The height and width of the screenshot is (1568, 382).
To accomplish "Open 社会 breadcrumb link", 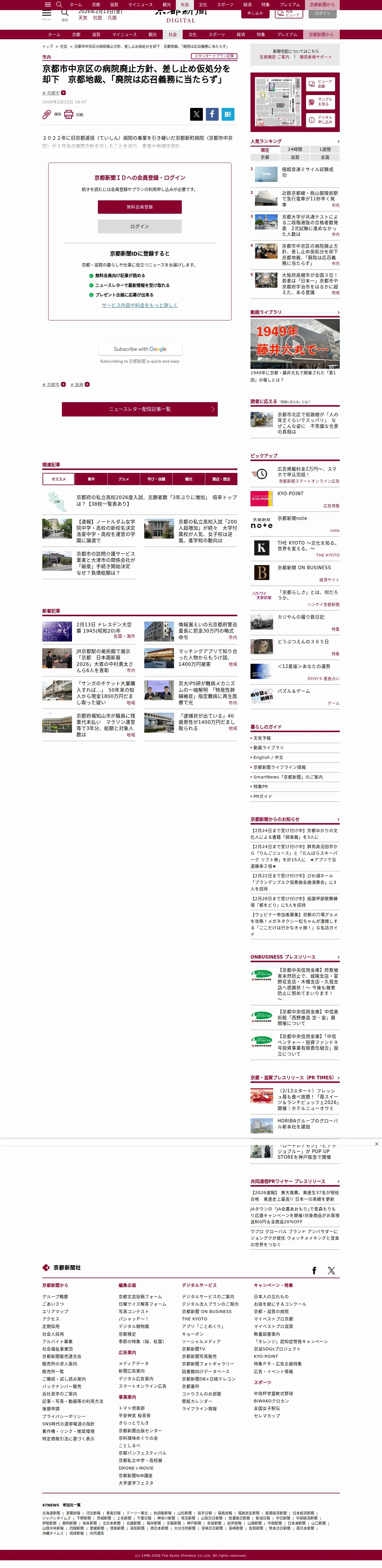I will coord(63,46).
